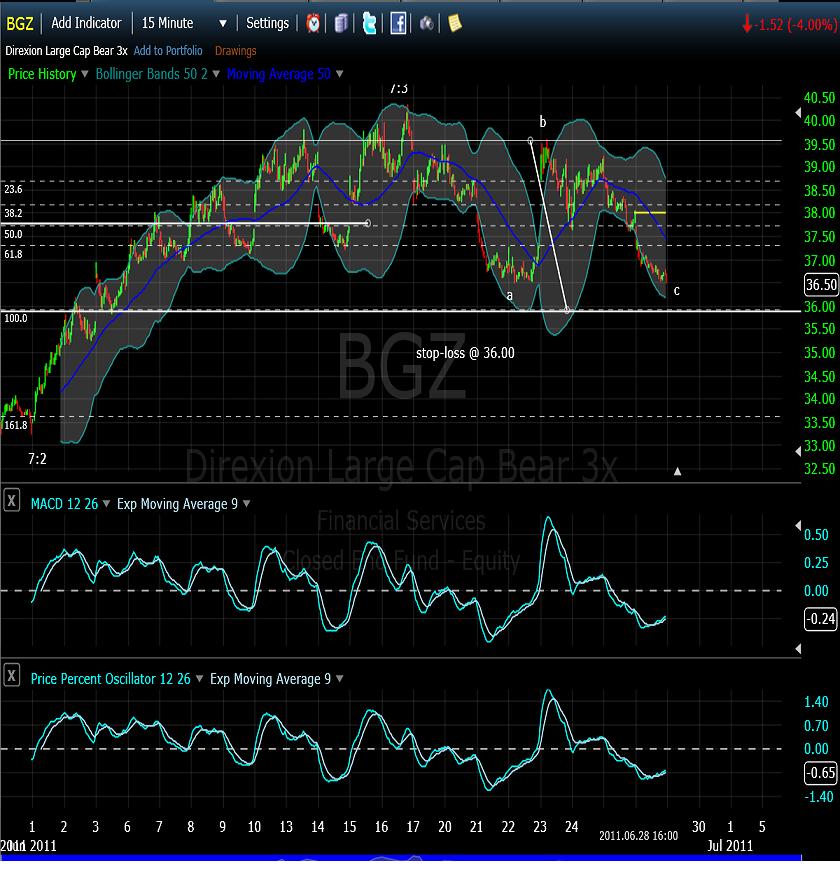The width and height of the screenshot is (840, 877).
Task: Click the trendline handle near wave label b
Action: [530, 140]
